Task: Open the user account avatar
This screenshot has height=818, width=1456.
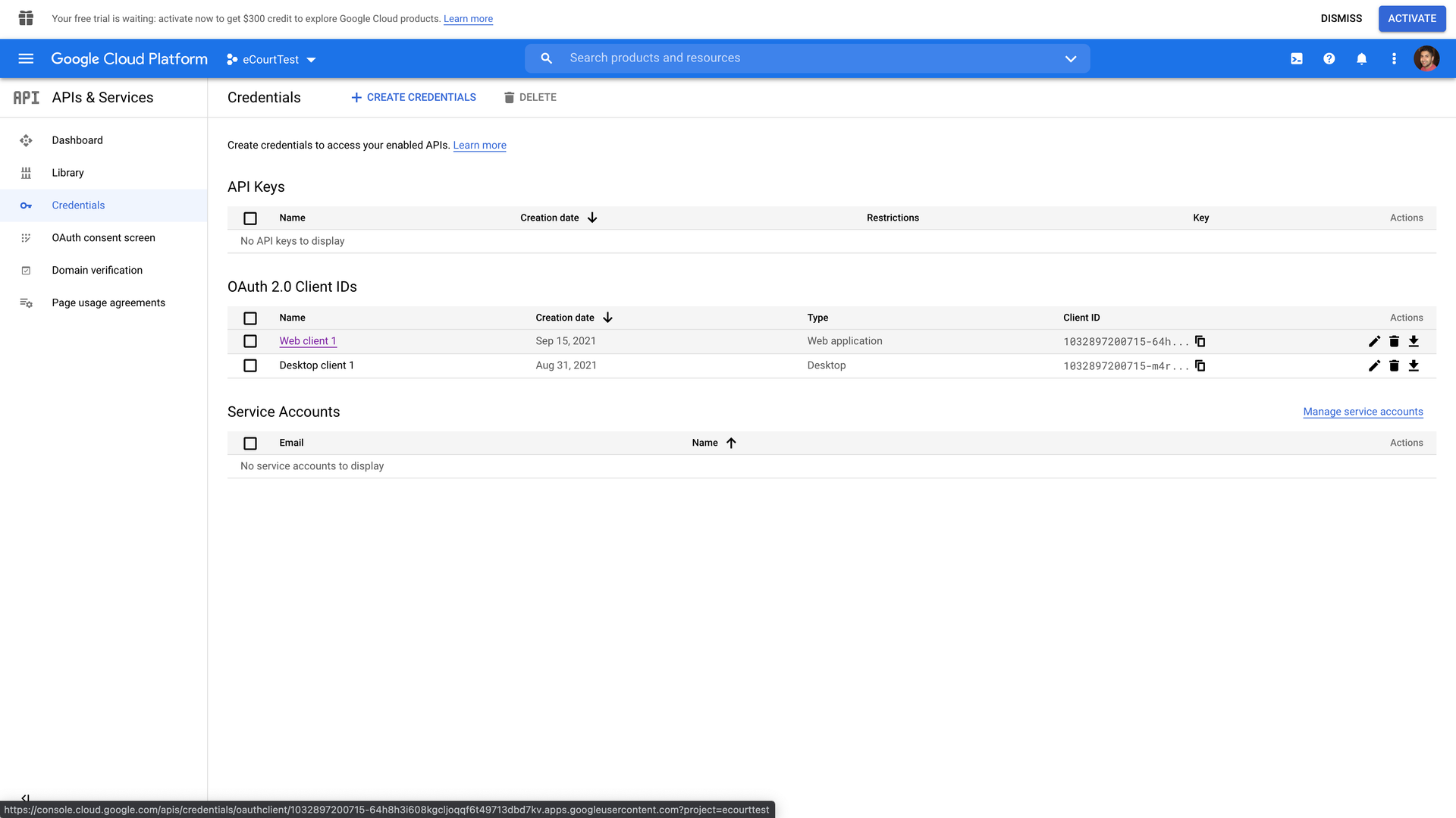Action: click(x=1426, y=58)
